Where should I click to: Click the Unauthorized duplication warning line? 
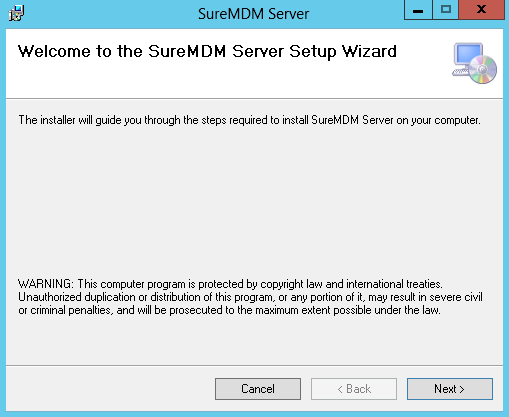[x=250, y=297]
